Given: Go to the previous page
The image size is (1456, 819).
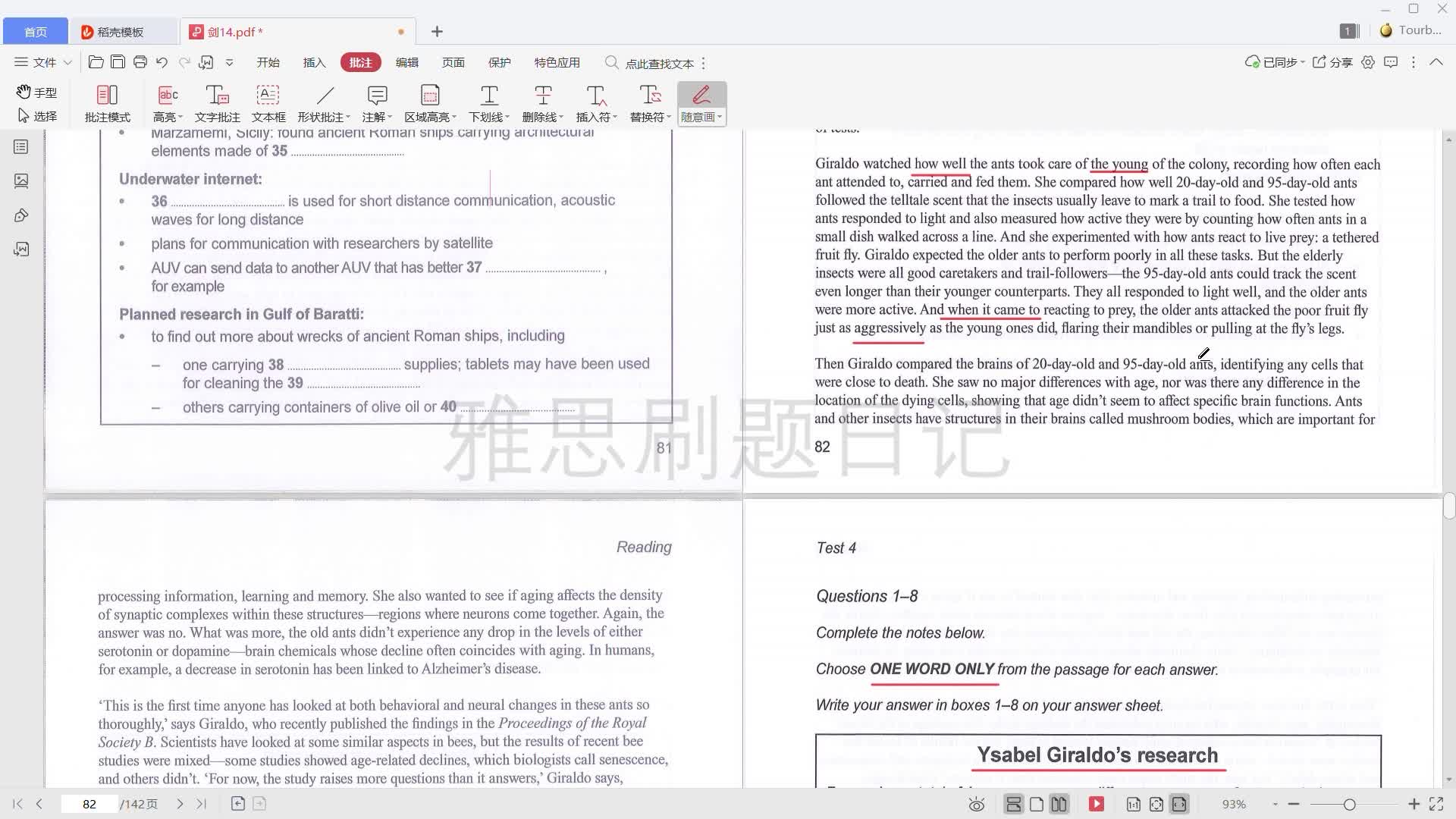Looking at the screenshot, I should 39,804.
